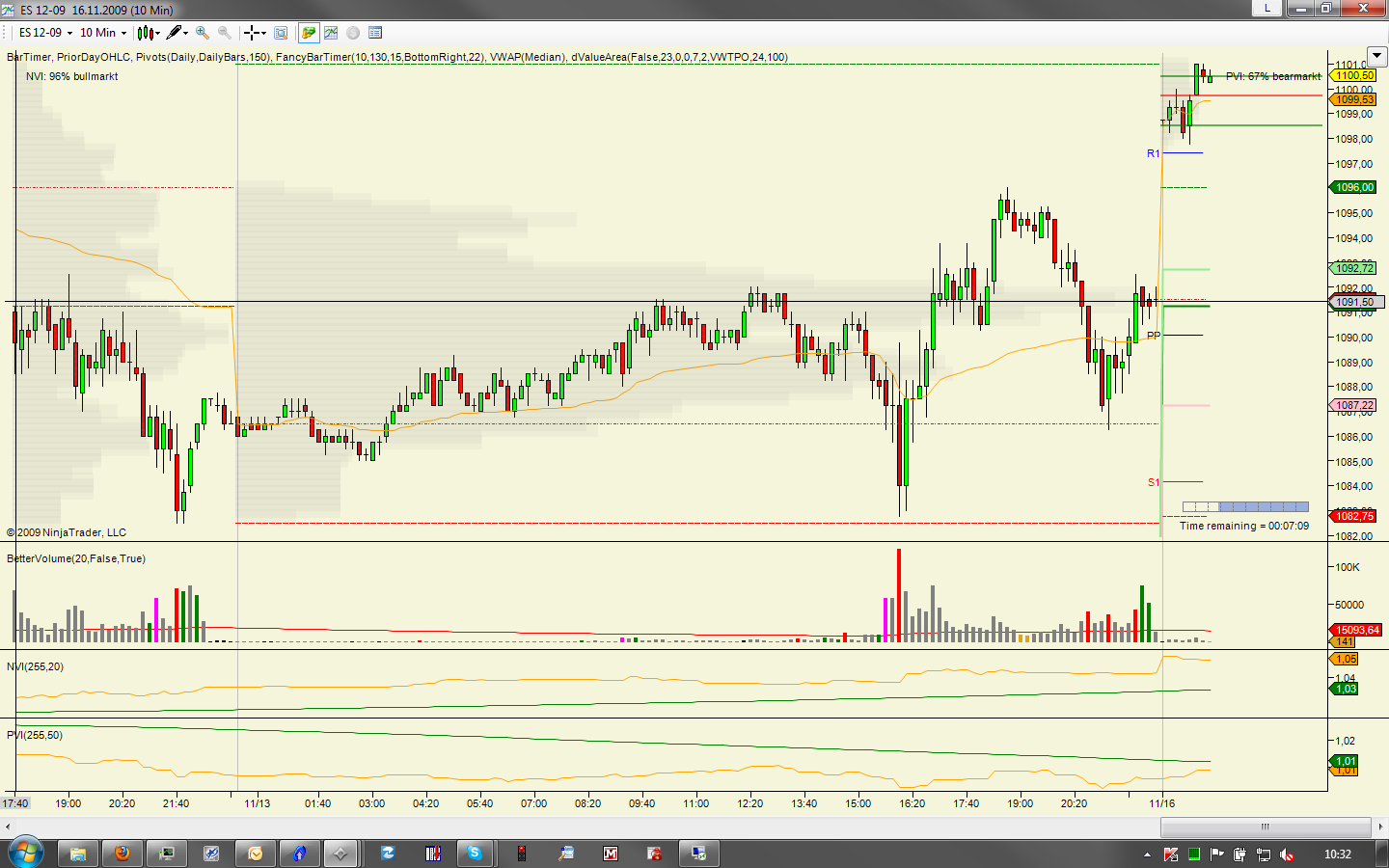Click the red 1082,75 price marker
The width and height of the screenshot is (1389, 868).
click(x=1354, y=516)
